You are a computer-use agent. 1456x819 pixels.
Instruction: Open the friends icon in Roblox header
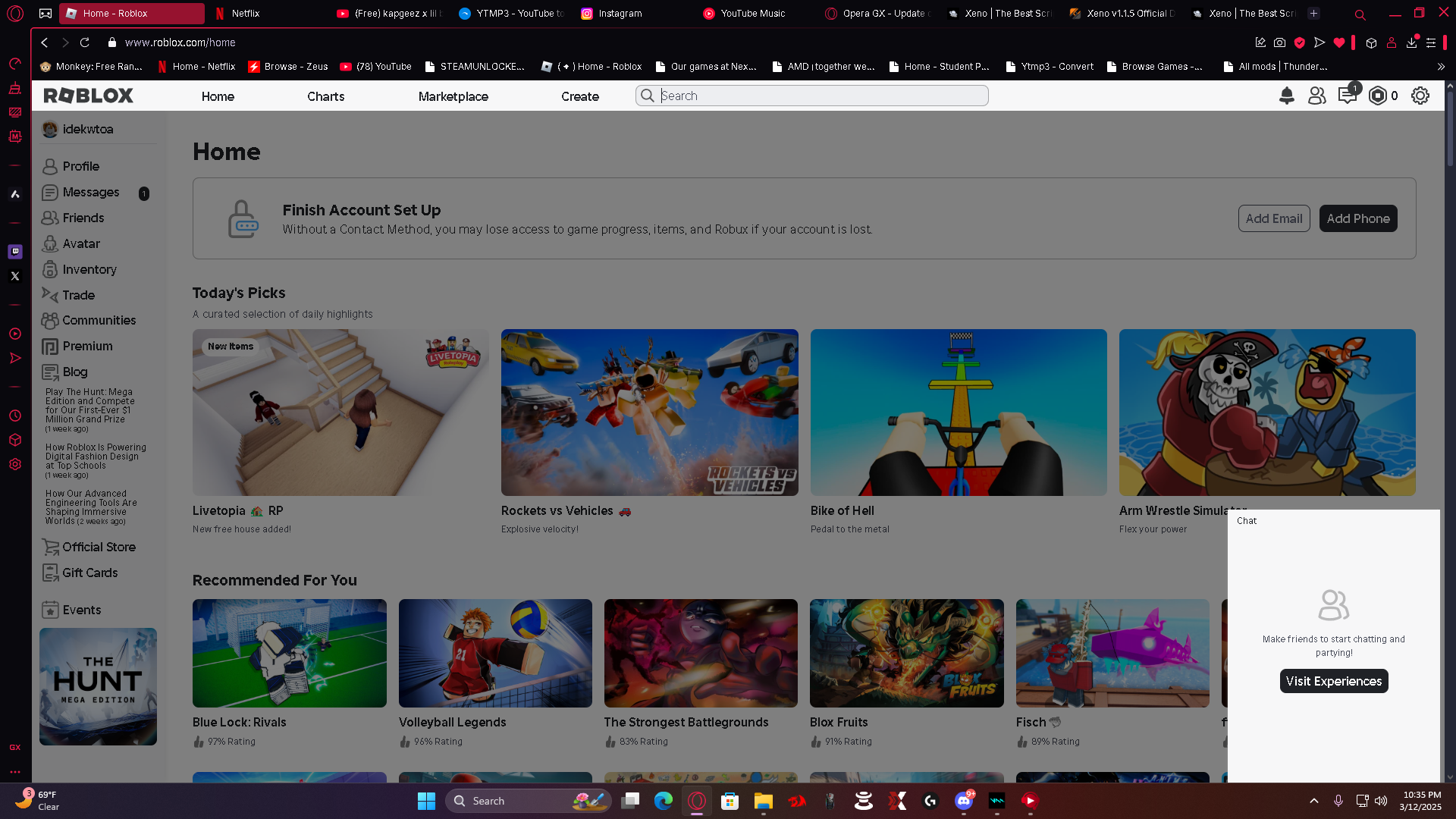point(1316,96)
